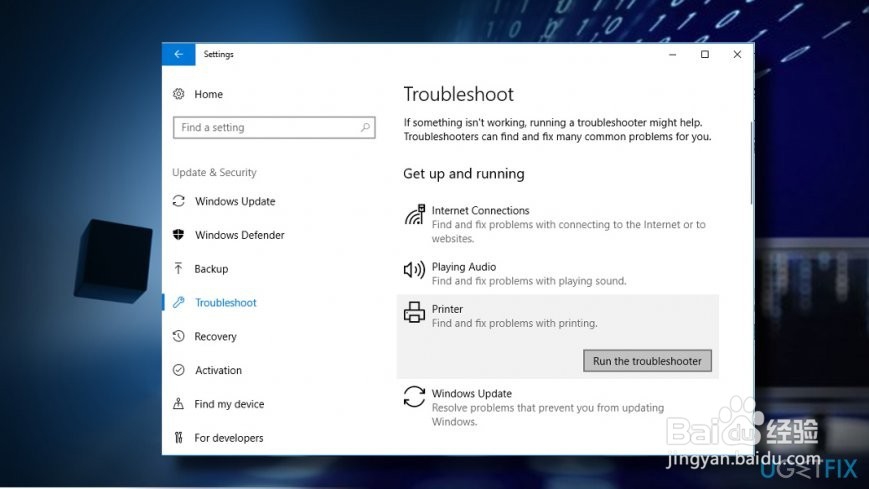Click the back arrow in Settings title bar

pyautogui.click(x=178, y=54)
